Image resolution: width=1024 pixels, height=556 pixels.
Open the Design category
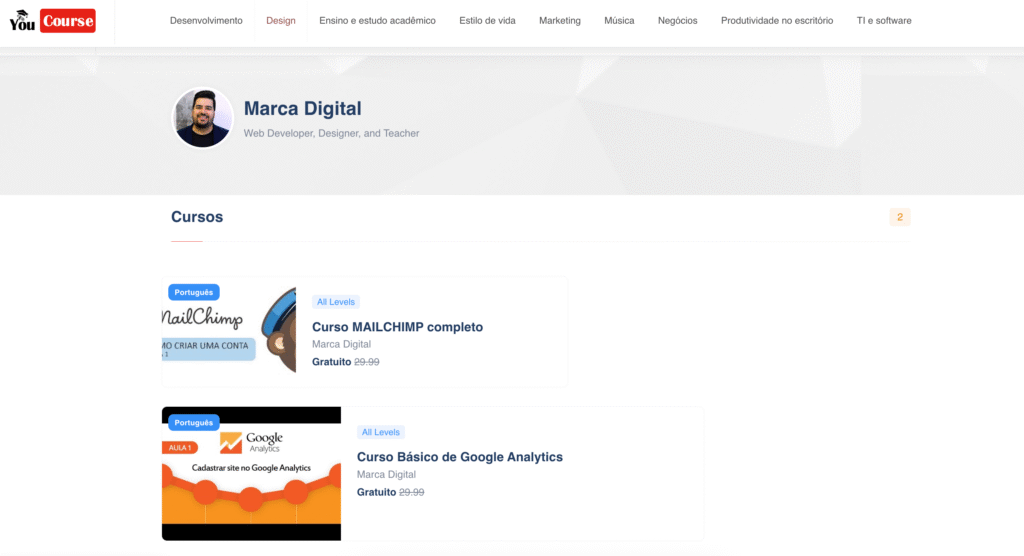281,21
